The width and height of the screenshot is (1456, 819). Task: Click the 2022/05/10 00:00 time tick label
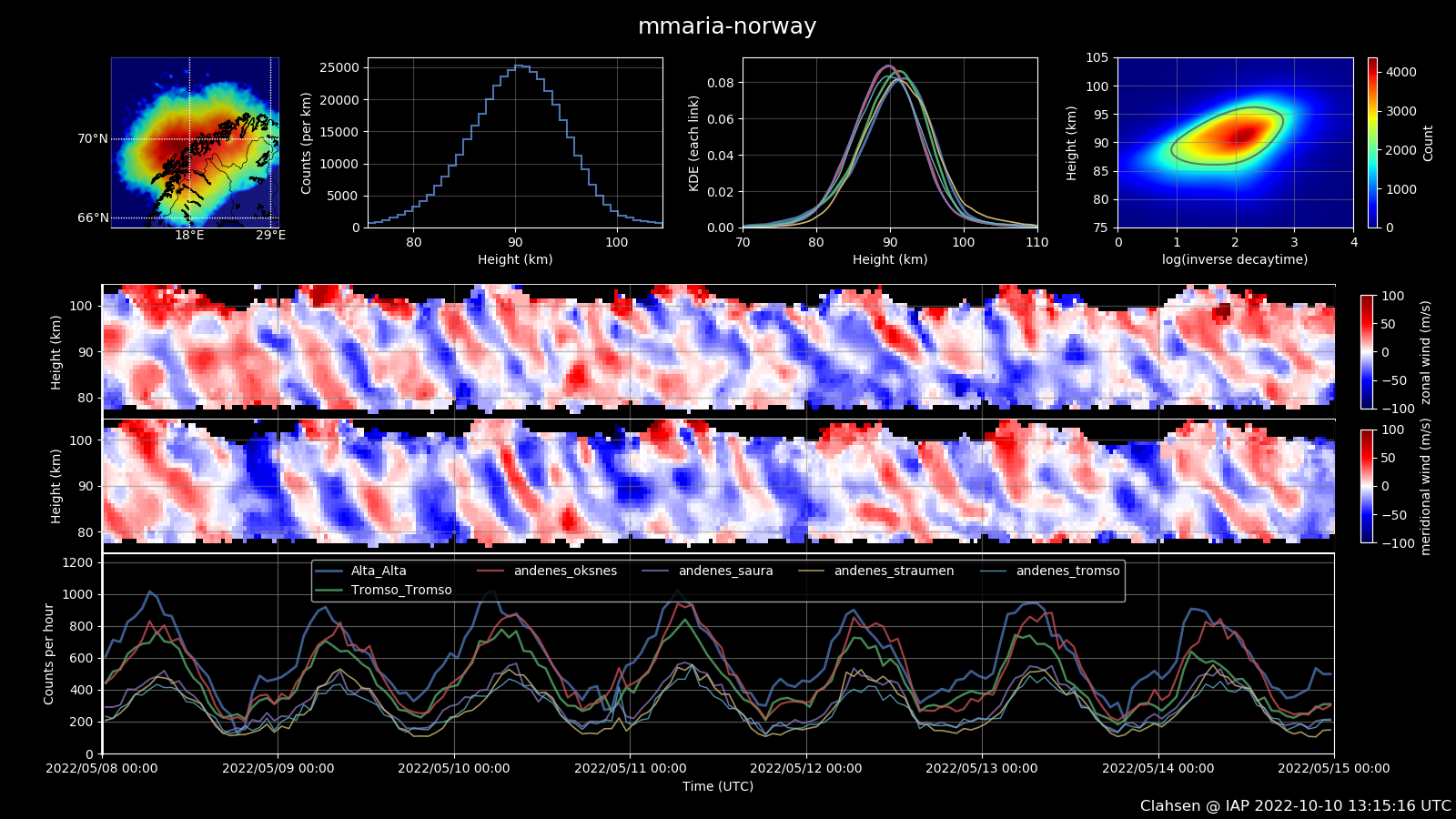click(454, 768)
